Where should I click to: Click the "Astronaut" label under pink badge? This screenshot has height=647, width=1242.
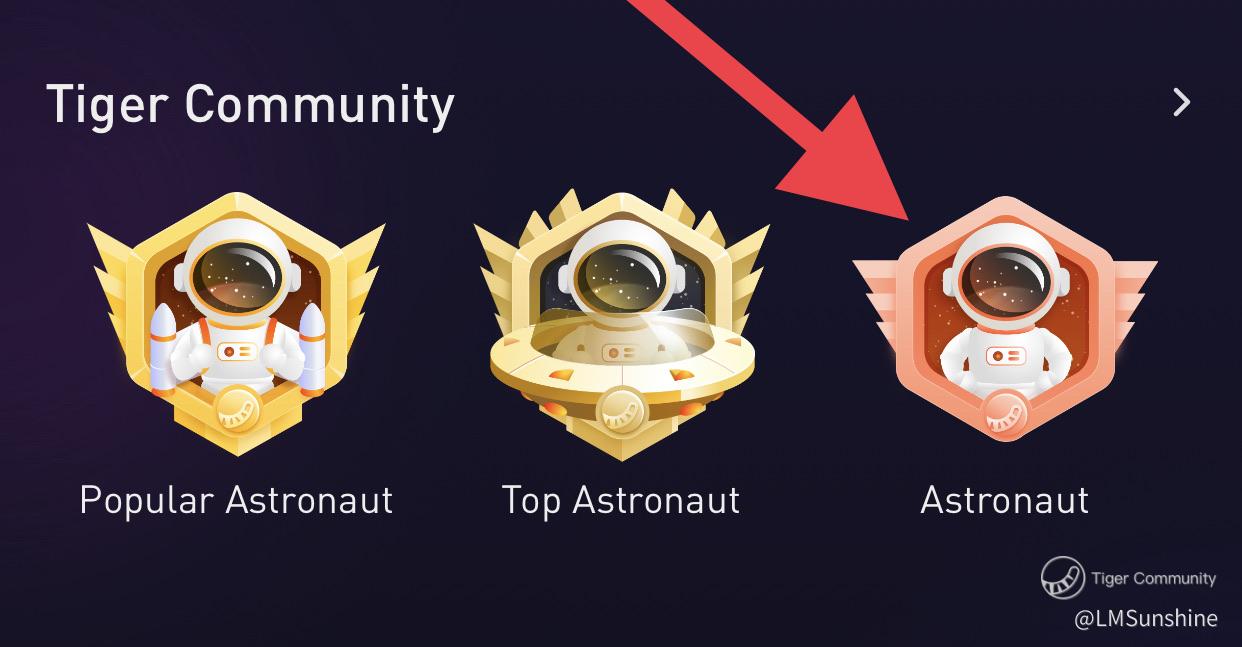pyautogui.click(x=1004, y=499)
